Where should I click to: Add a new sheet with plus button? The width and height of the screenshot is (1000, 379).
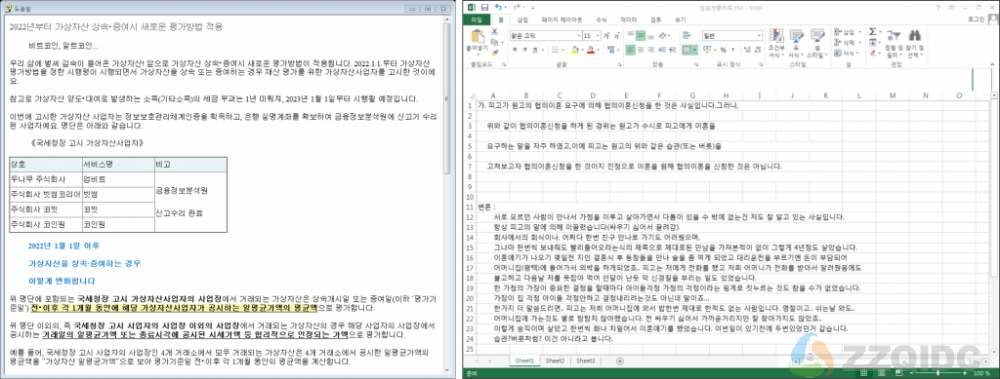(620, 361)
